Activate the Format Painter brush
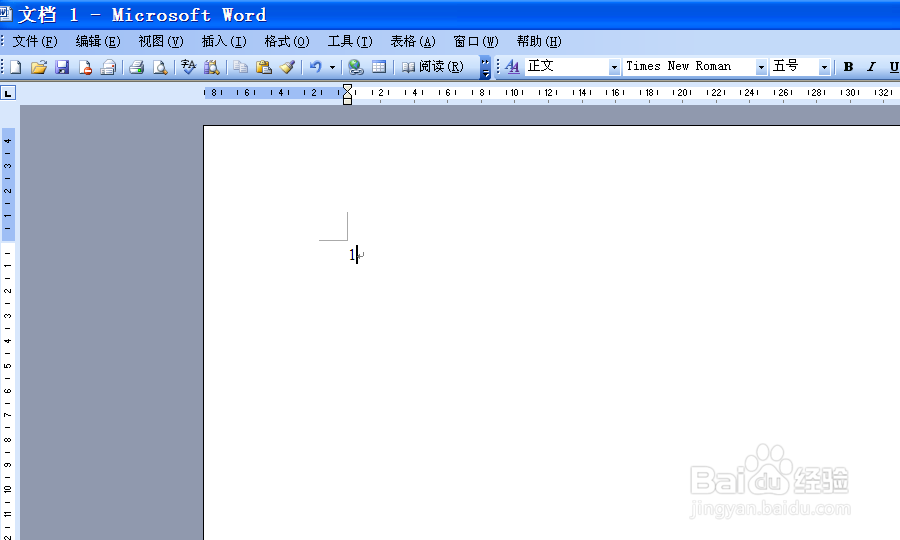 287,67
